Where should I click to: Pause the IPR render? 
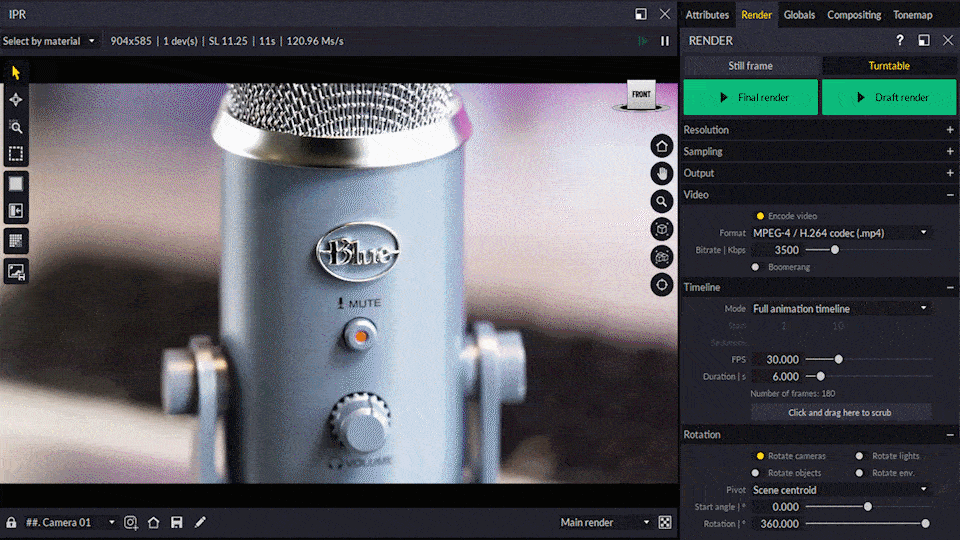pos(665,41)
